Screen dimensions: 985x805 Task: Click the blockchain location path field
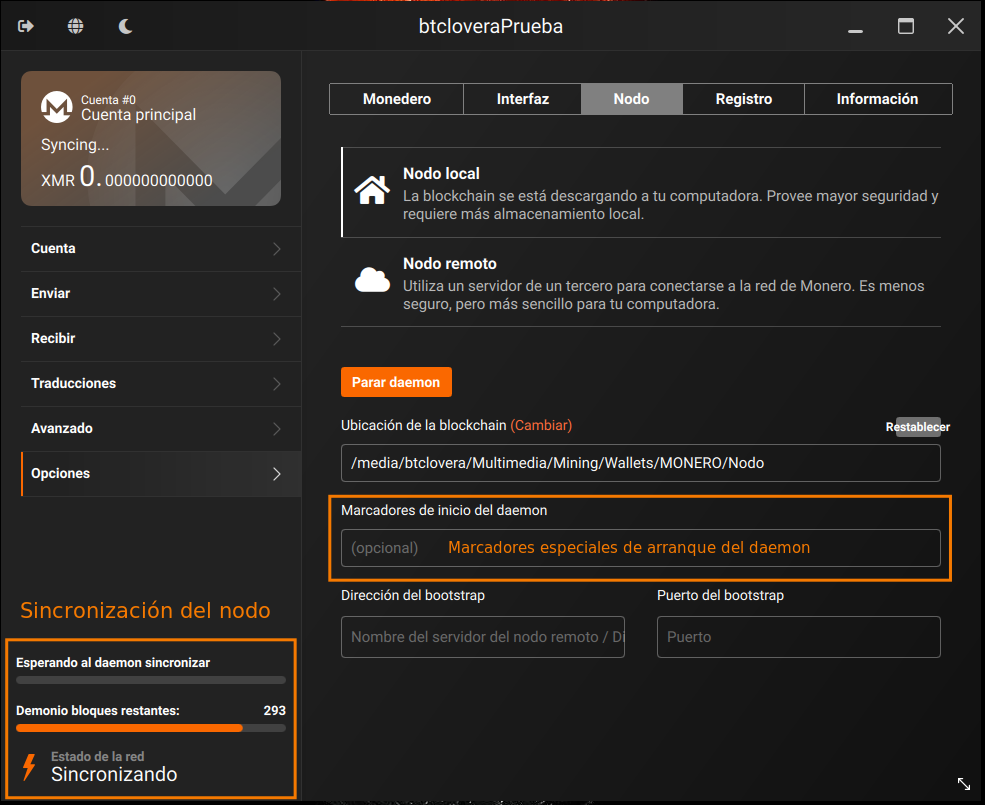[x=641, y=463]
